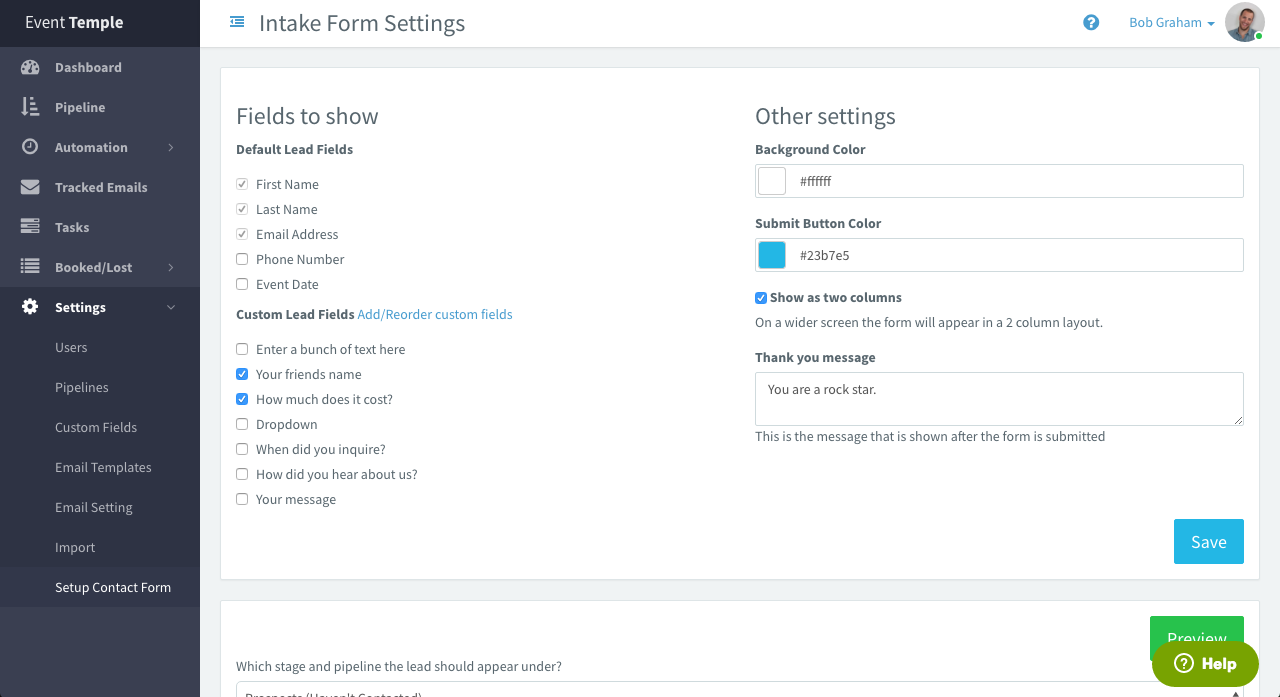
Task: Enable the Phone Number checkbox
Action: pyautogui.click(x=242, y=259)
